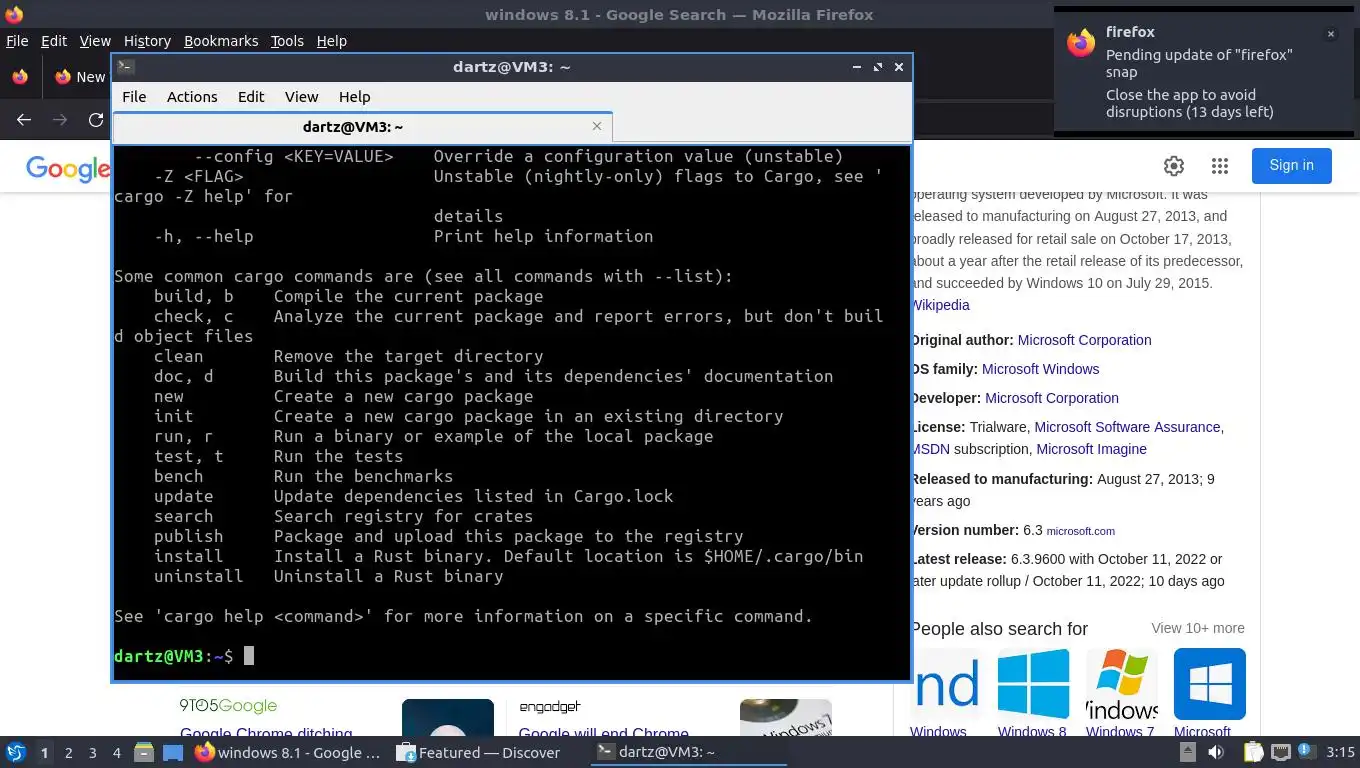Image resolution: width=1360 pixels, height=768 pixels.
Task: Switch to workspace 2
Action: (68, 753)
